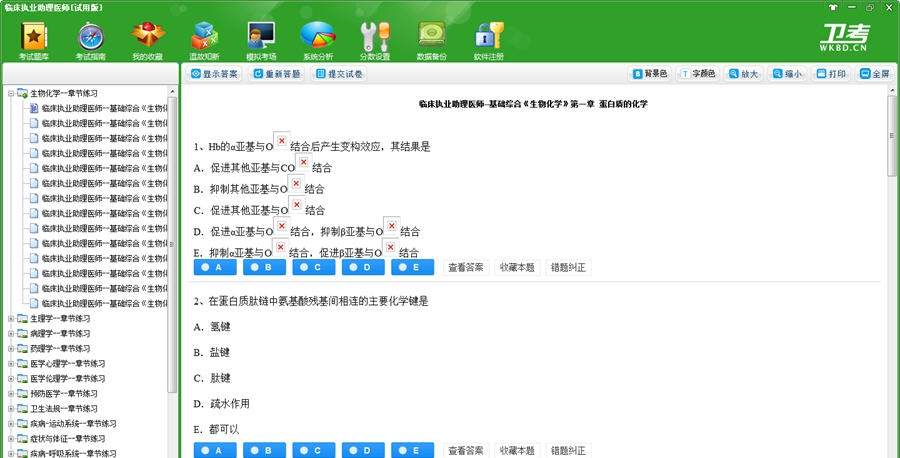Screen dimensions: 900x458
Task: Open 数据备份 data backup
Action: tap(432, 41)
